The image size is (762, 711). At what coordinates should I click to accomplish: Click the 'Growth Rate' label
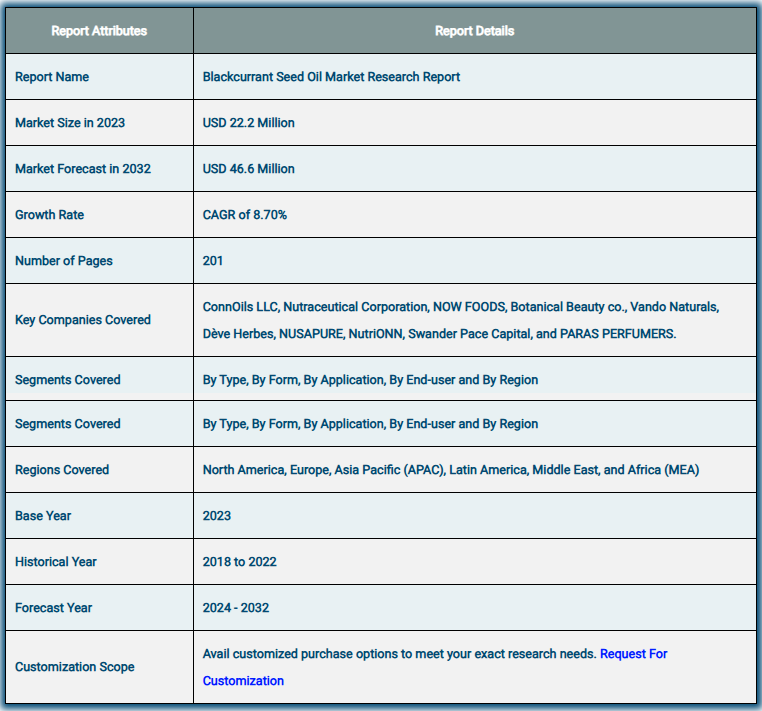coord(49,215)
